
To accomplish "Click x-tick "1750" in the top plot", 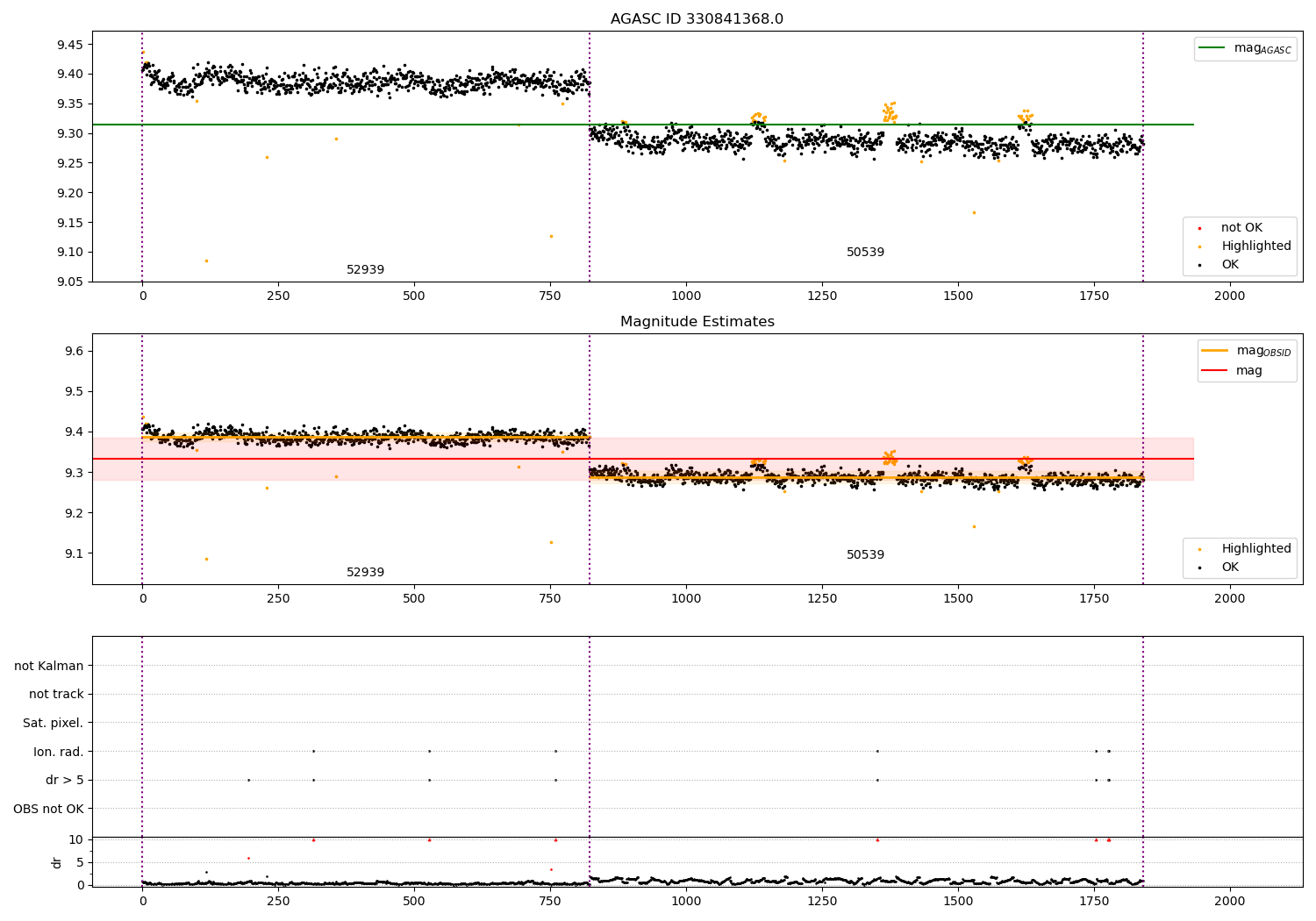I will click(1094, 296).
